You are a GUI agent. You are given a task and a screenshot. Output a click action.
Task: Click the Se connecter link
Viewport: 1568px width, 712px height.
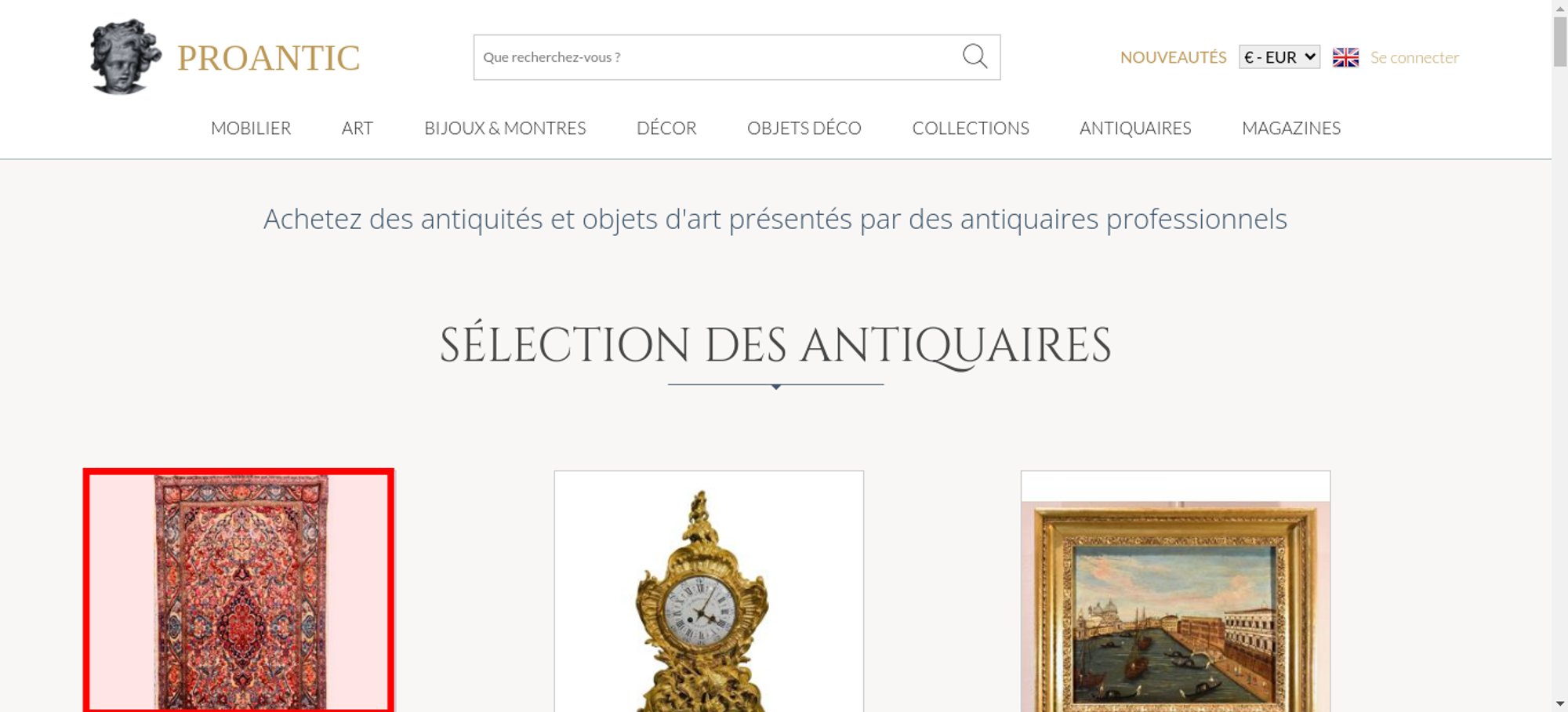pyautogui.click(x=1414, y=57)
